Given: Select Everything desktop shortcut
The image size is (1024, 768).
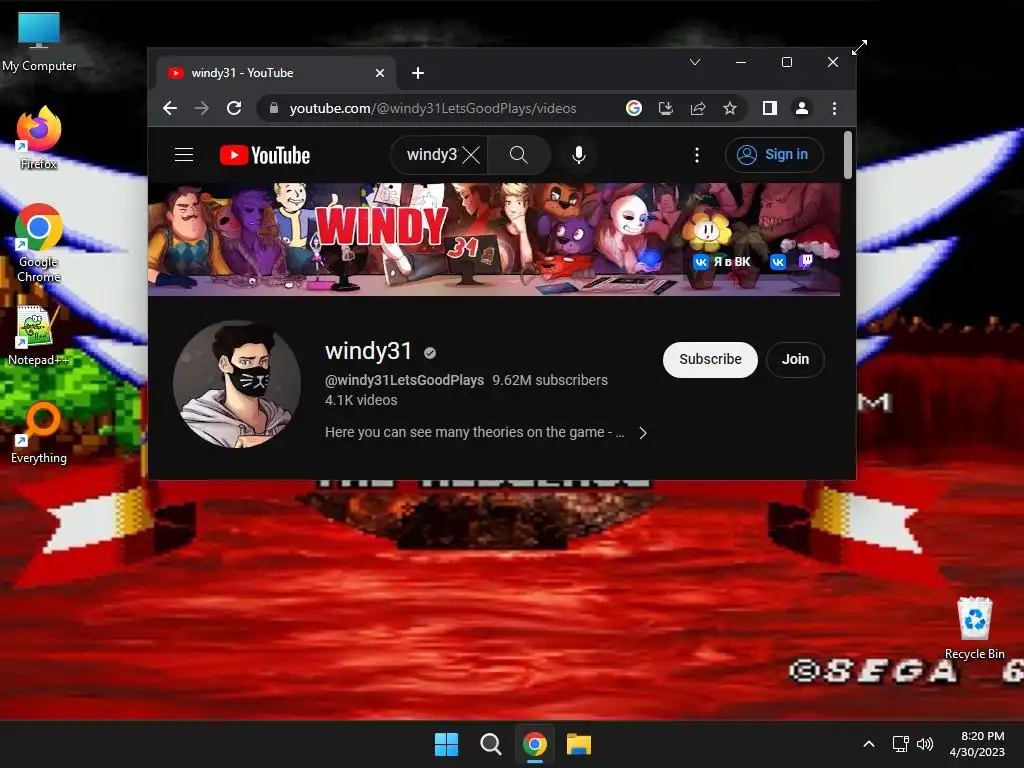Looking at the screenshot, I should point(39,432).
